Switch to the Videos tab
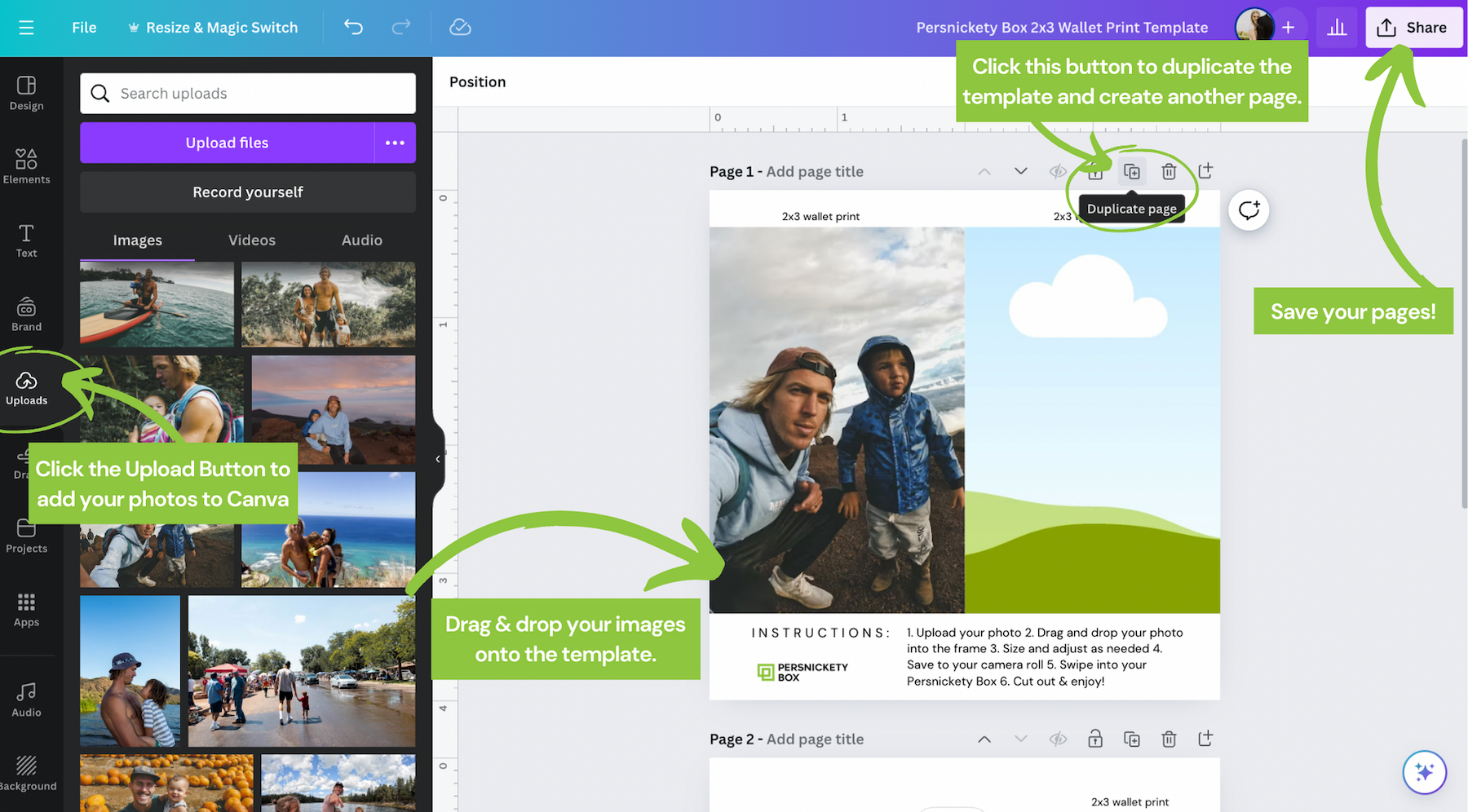Viewport: 1468px width, 812px height. [x=252, y=241]
